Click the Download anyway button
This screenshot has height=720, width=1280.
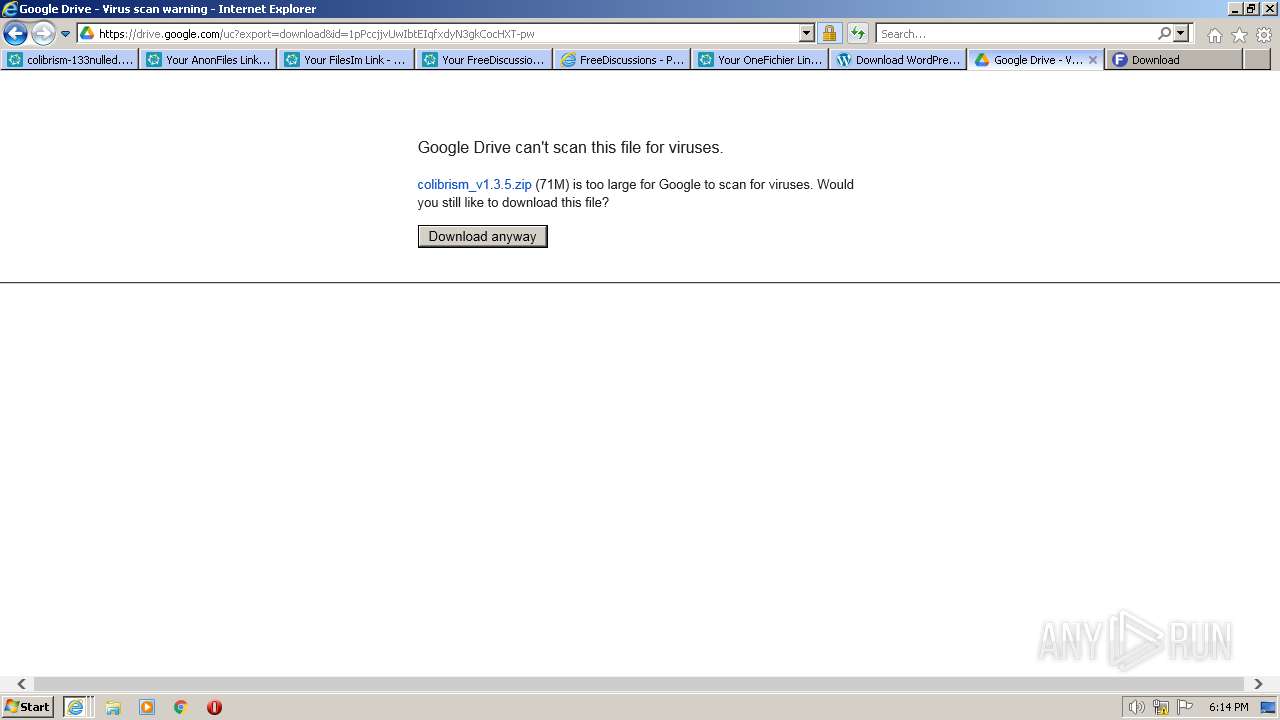(x=483, y=236)
